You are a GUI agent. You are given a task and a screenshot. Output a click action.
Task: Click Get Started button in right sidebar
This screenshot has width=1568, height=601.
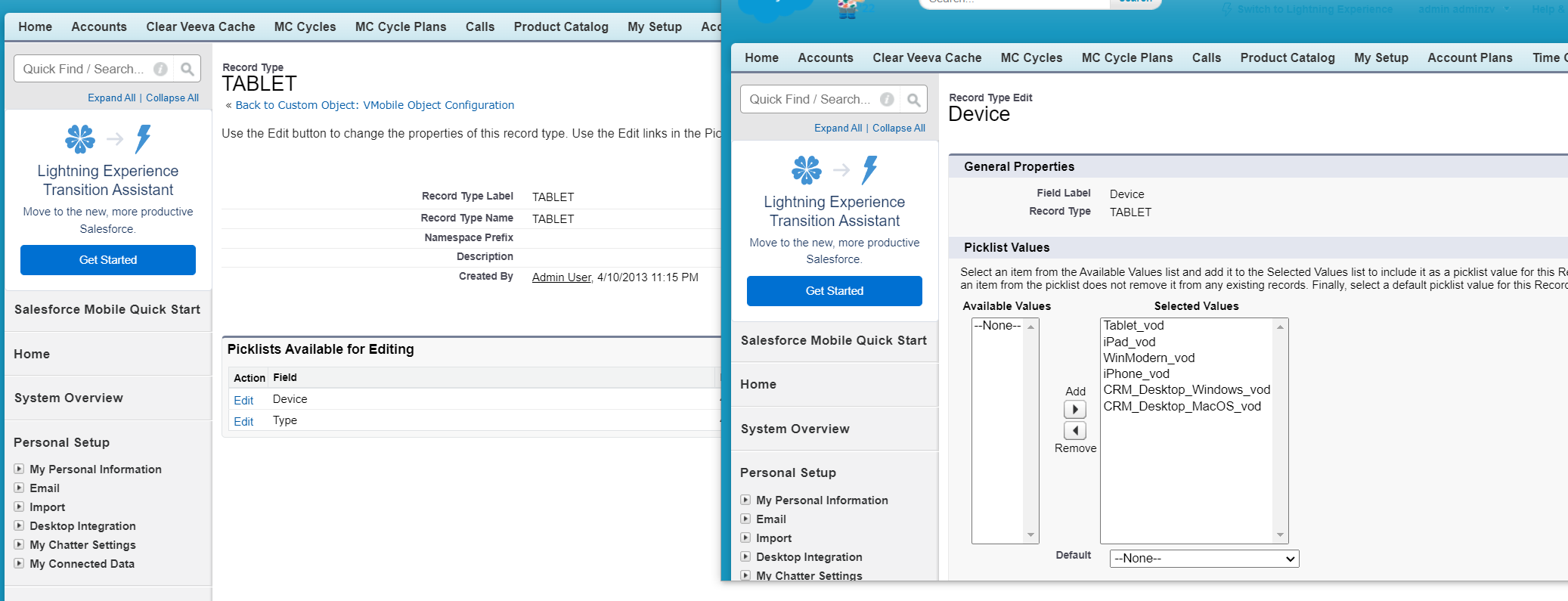coord(834,291)
